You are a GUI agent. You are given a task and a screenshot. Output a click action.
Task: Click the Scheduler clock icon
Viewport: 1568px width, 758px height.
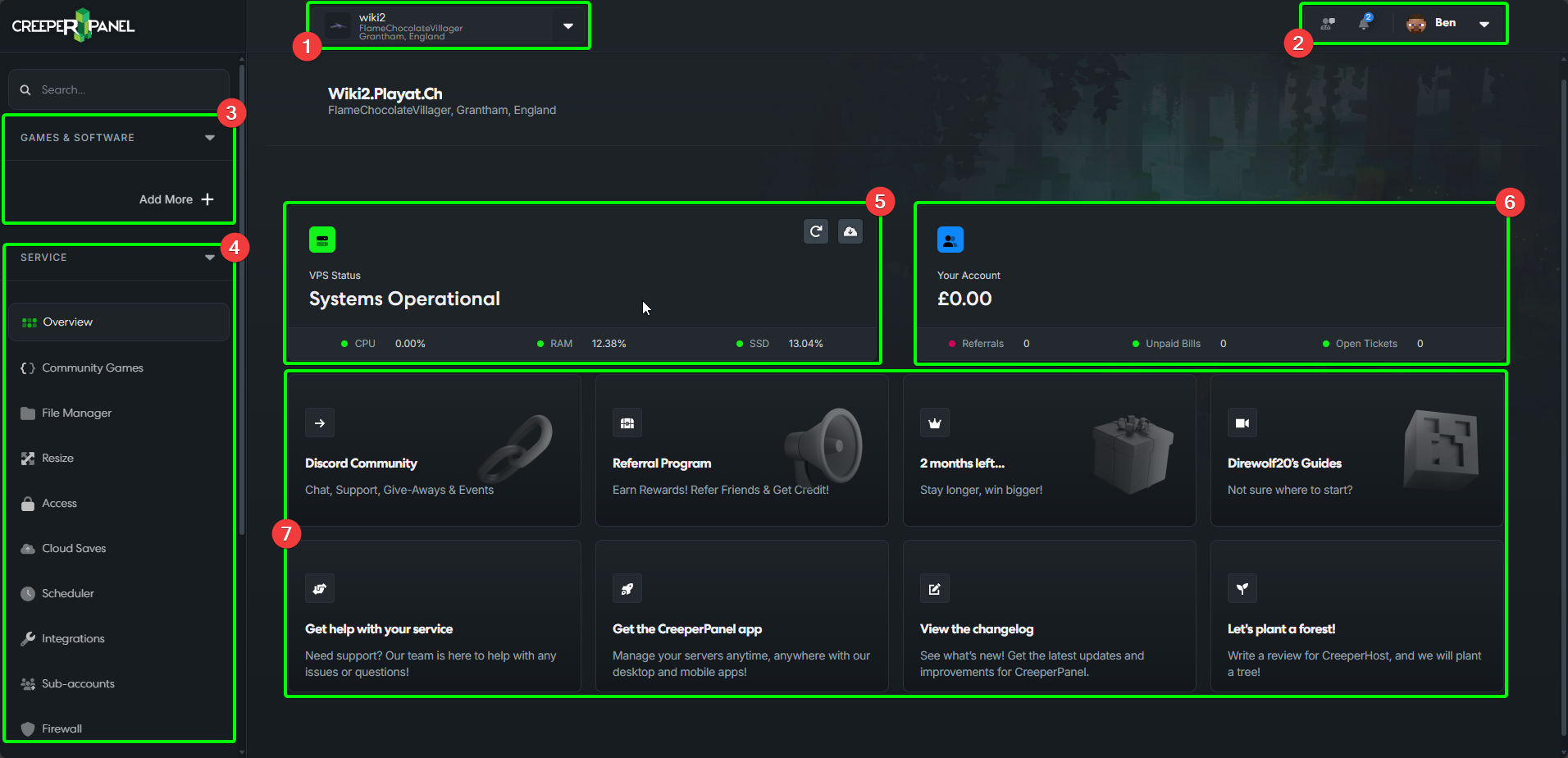(28, 594)
